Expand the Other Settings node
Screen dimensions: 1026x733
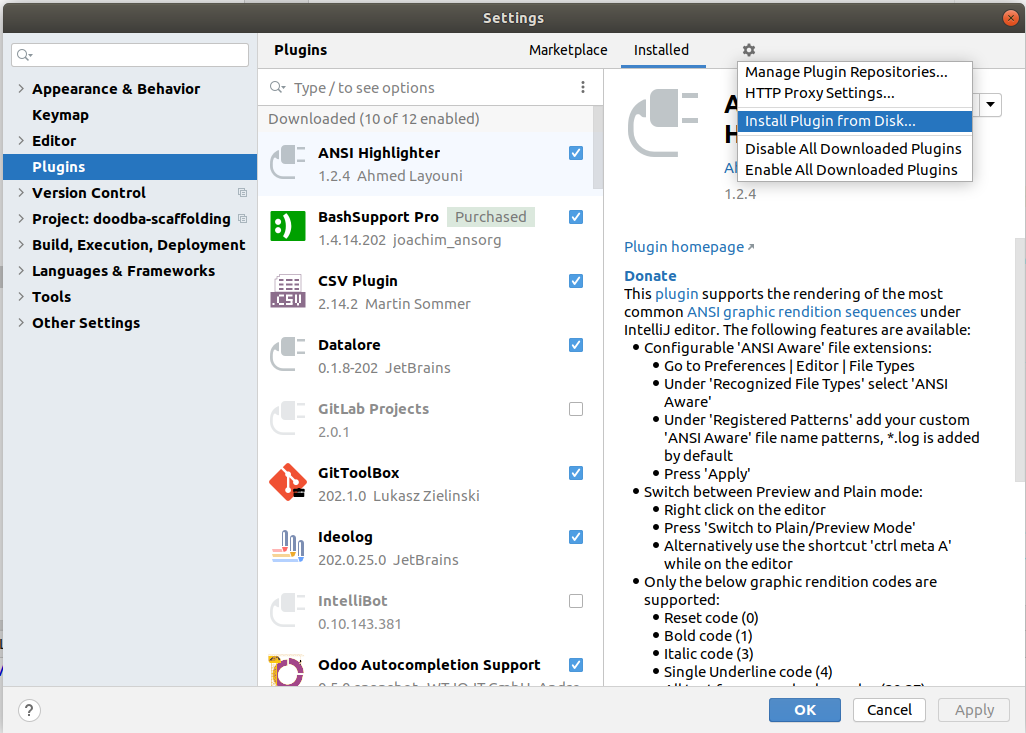point(21,323)
